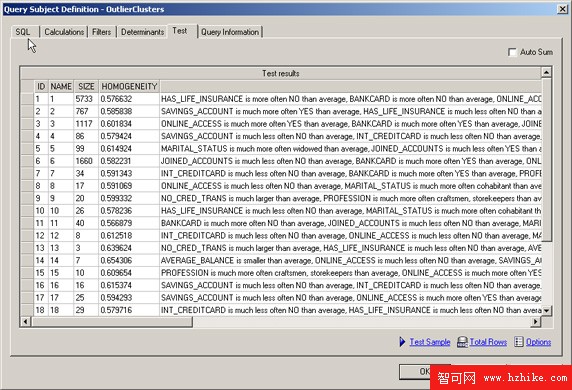Switch to the SQL tab
The image size is (572, 390).
tap(23, 32)
